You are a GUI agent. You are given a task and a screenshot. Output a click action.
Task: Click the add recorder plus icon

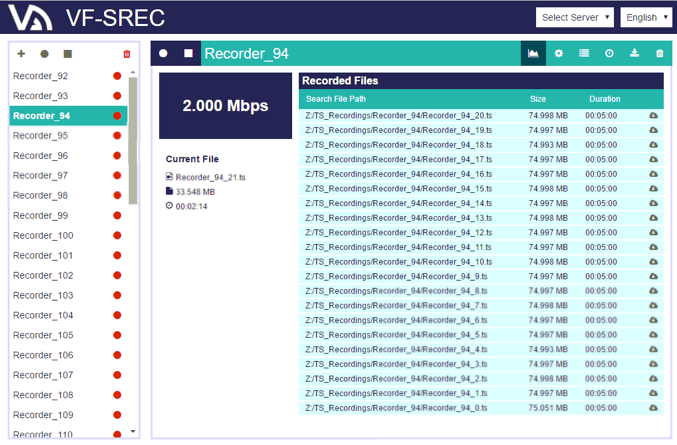tap(21, 54)
